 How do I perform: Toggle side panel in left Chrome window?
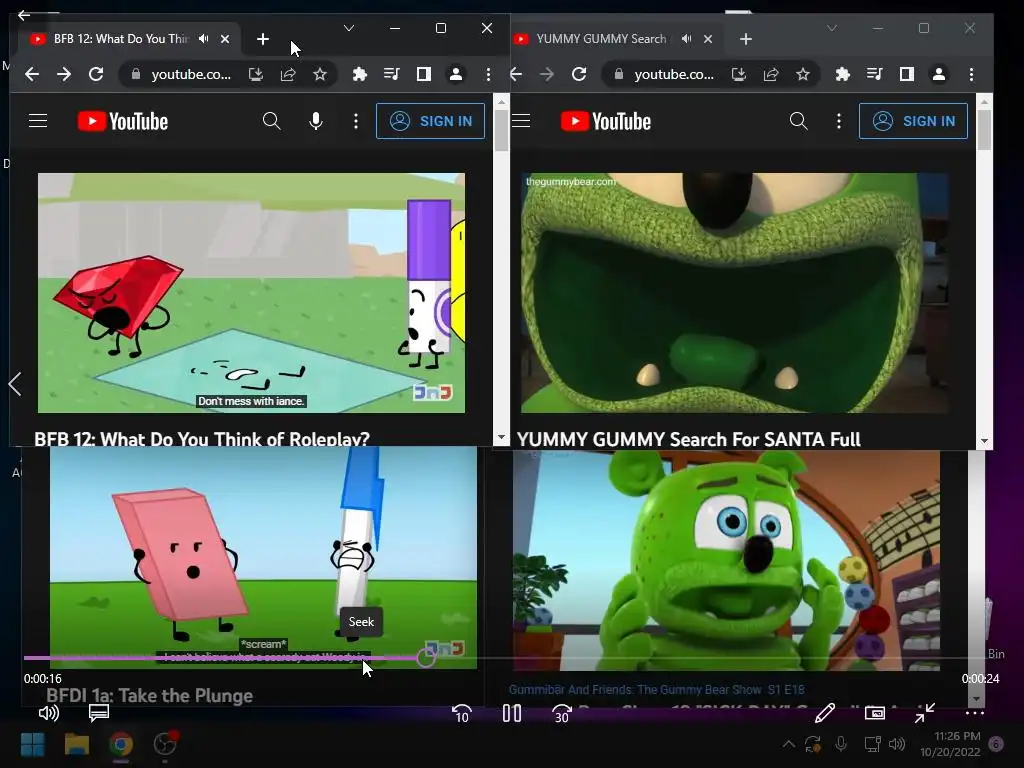[x=424, y=74]
